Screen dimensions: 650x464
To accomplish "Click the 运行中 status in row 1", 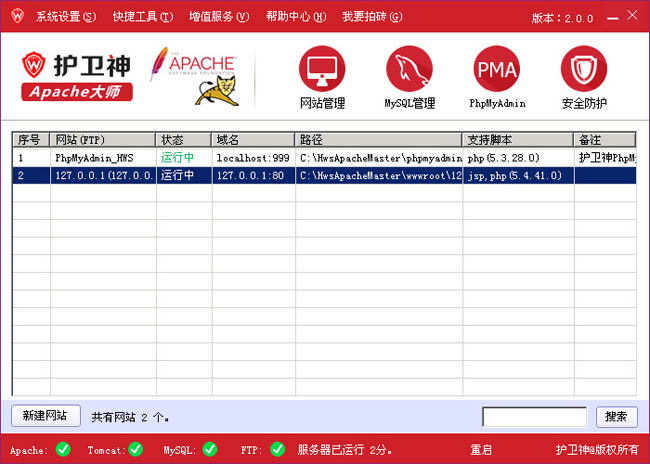I will pyautogui.click(x=177, y=158).
